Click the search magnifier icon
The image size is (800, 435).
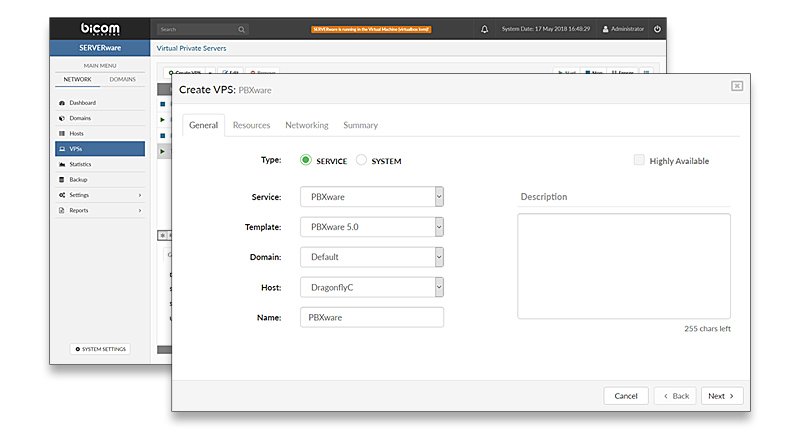click(x=241, y=30)
